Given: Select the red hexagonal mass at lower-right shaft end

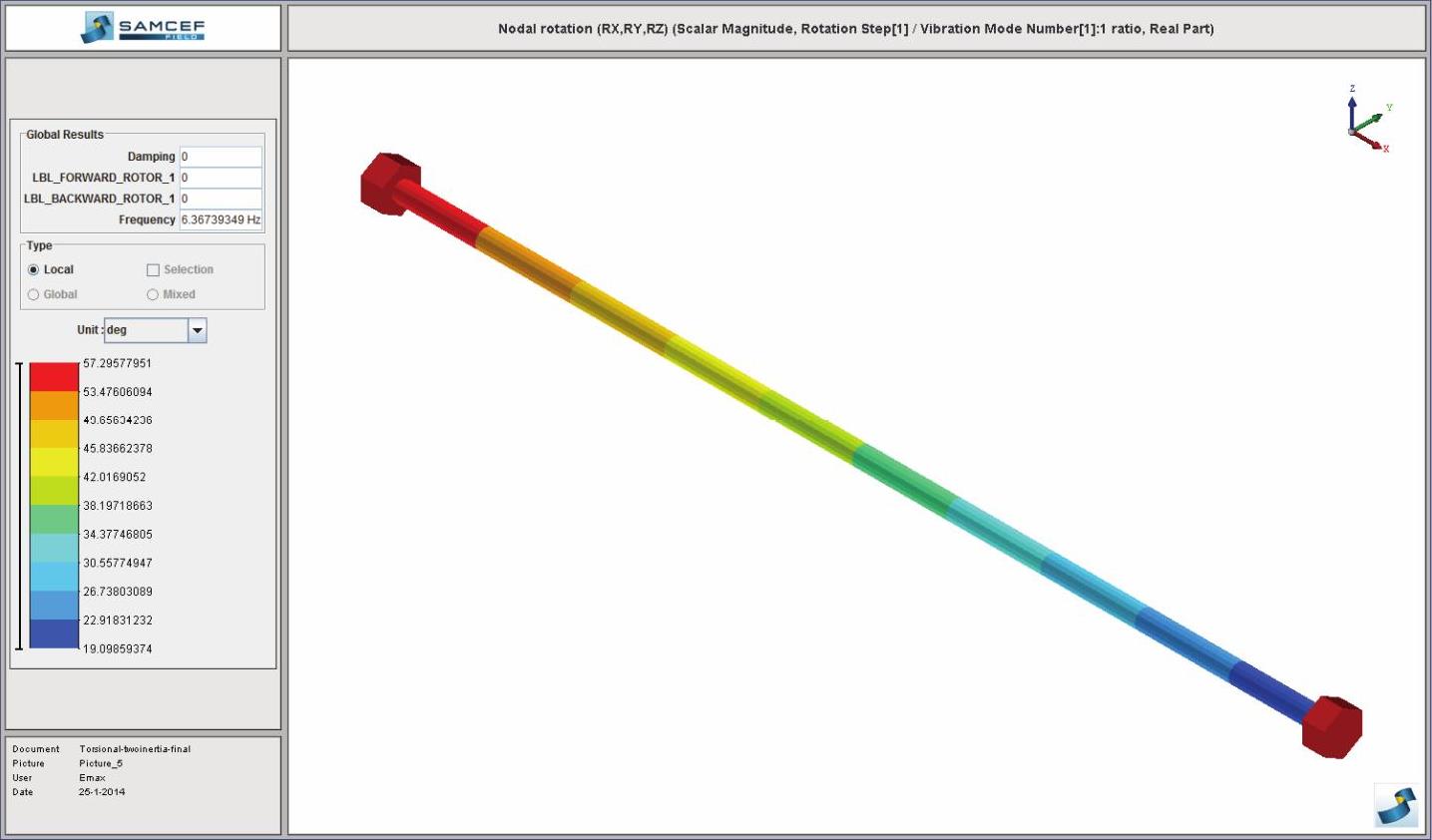Looking at the screenshot, I should pyautogui.click(x=1332, y=726).
